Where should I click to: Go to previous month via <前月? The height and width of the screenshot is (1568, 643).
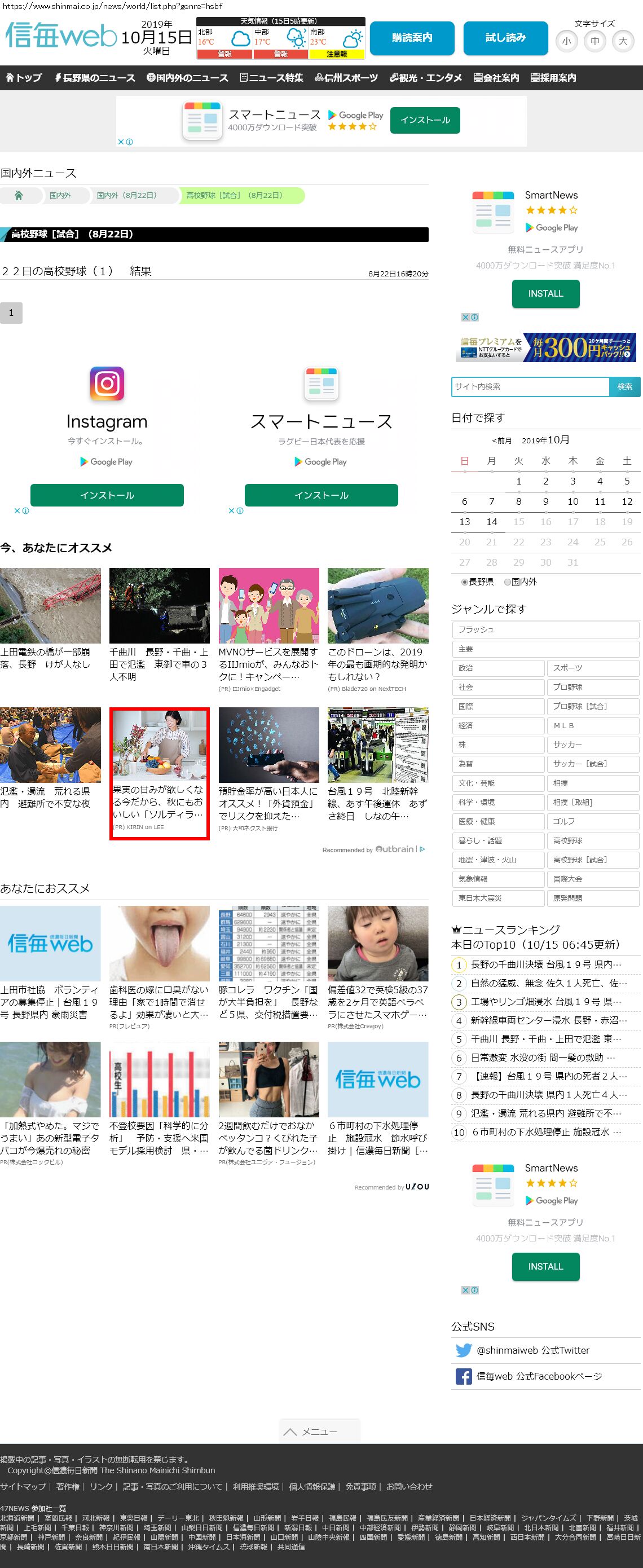[502, 441]
